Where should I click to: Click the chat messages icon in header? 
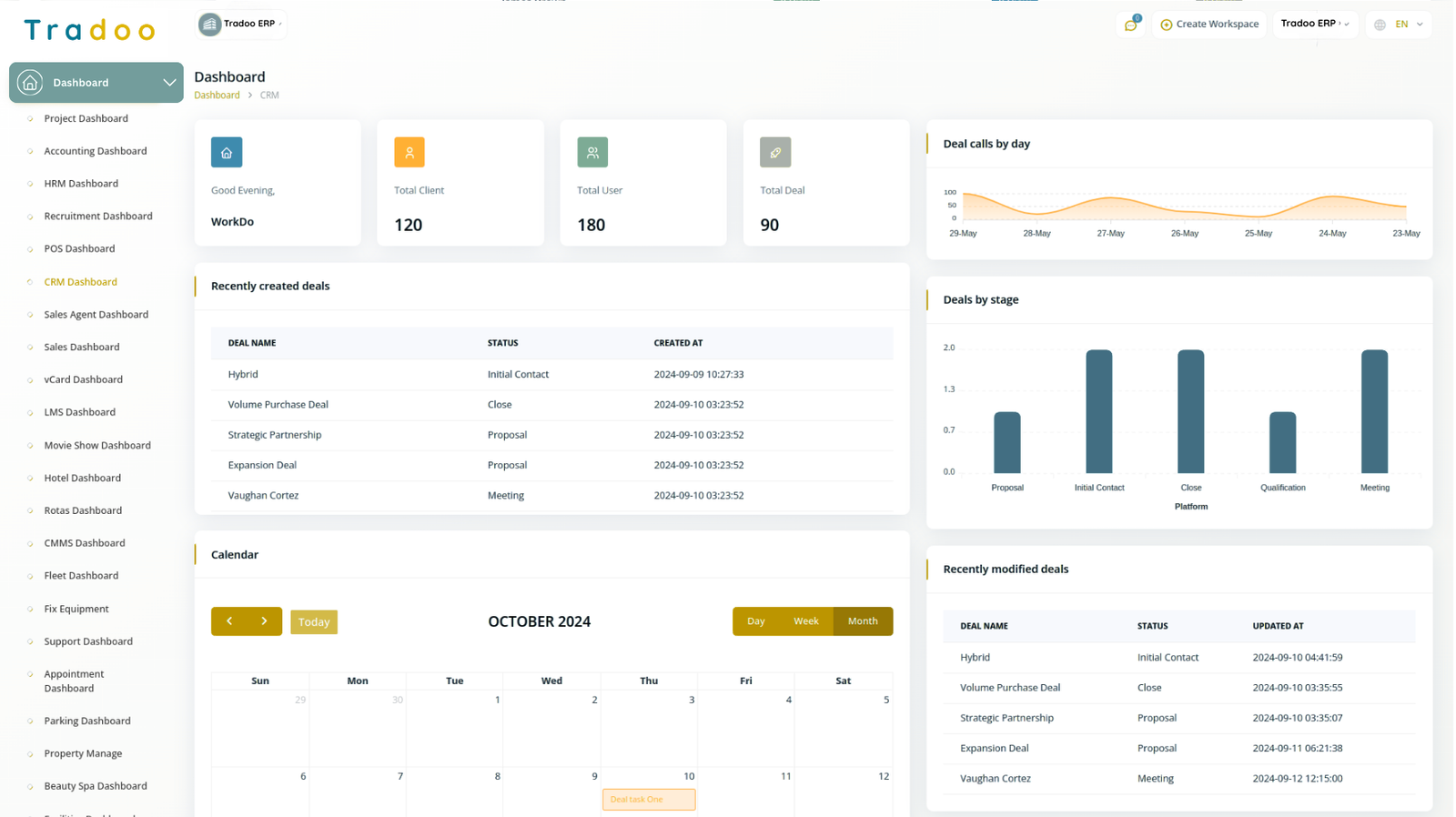1130,25
